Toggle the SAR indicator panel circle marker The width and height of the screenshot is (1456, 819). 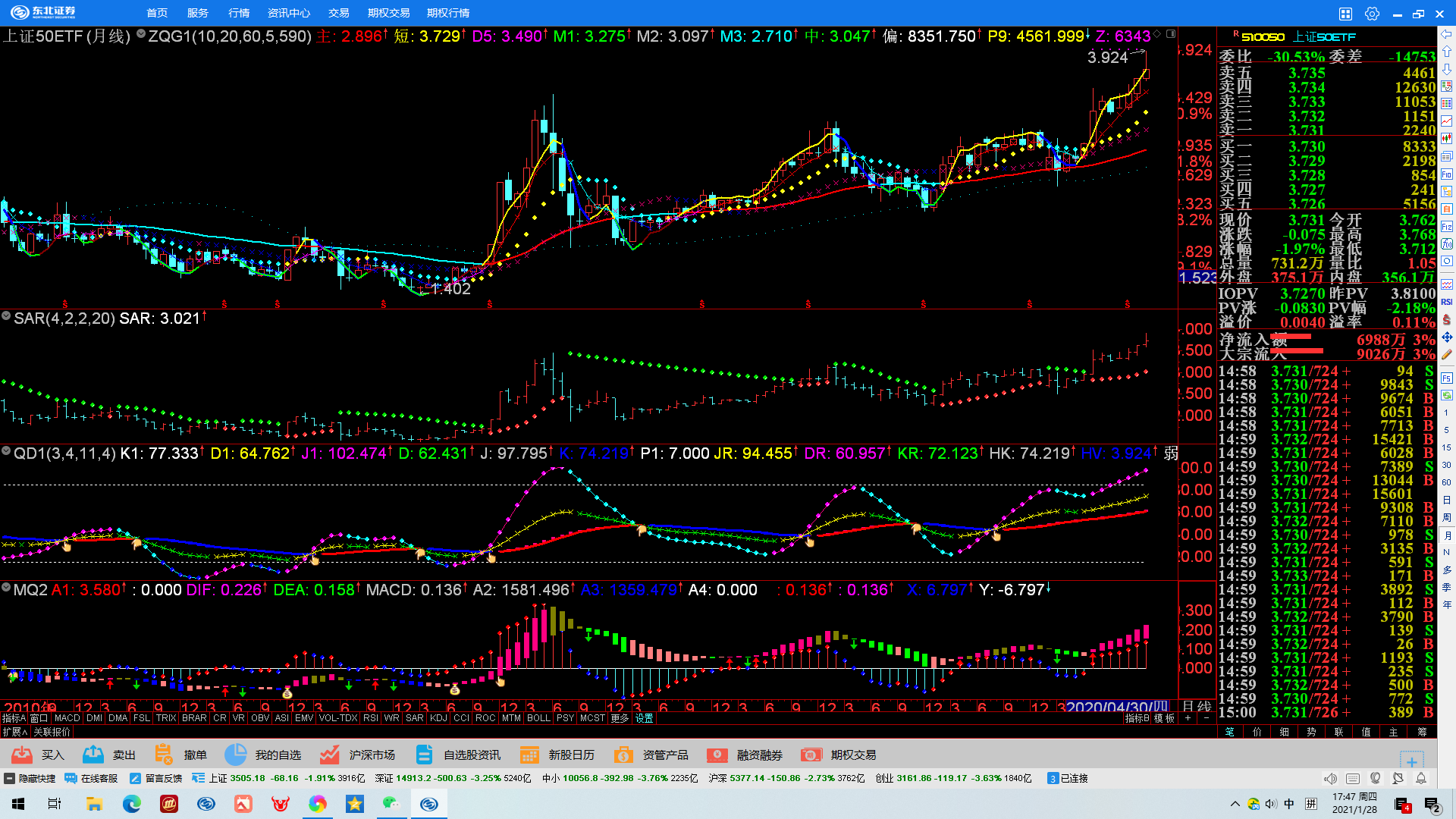click(6, 316)
